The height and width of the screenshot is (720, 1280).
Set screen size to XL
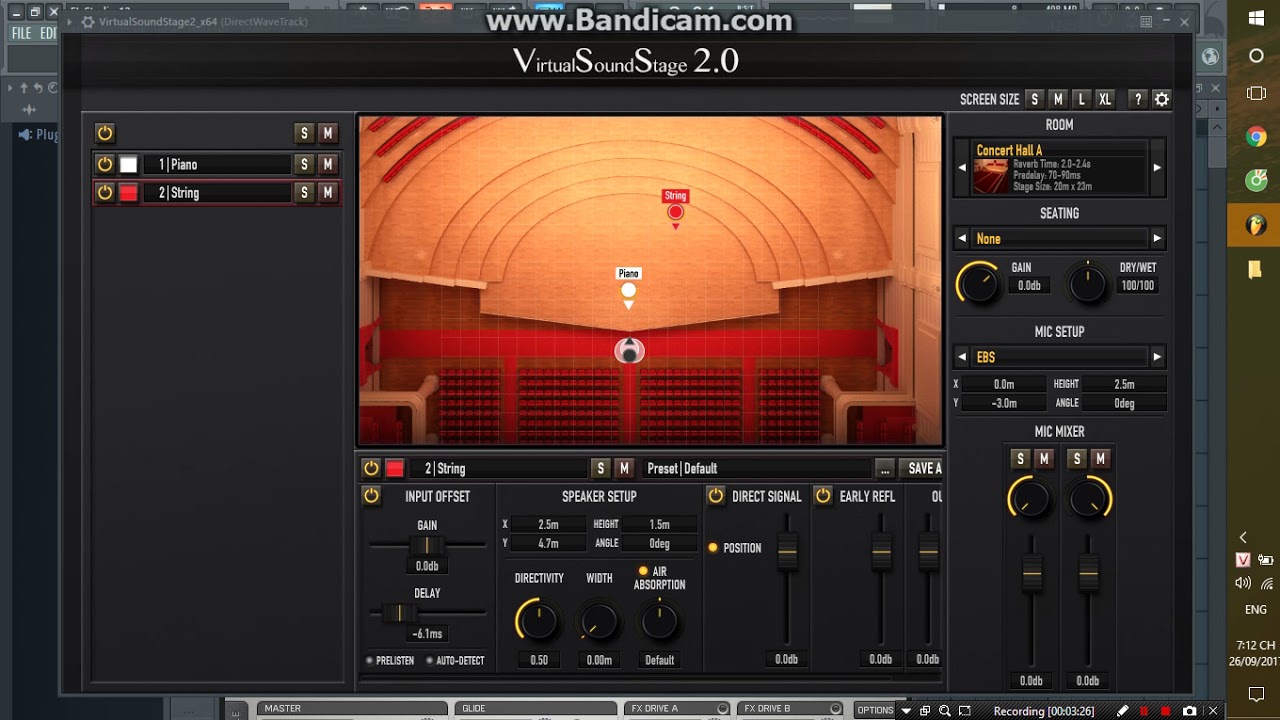[x=1105, y=99]
